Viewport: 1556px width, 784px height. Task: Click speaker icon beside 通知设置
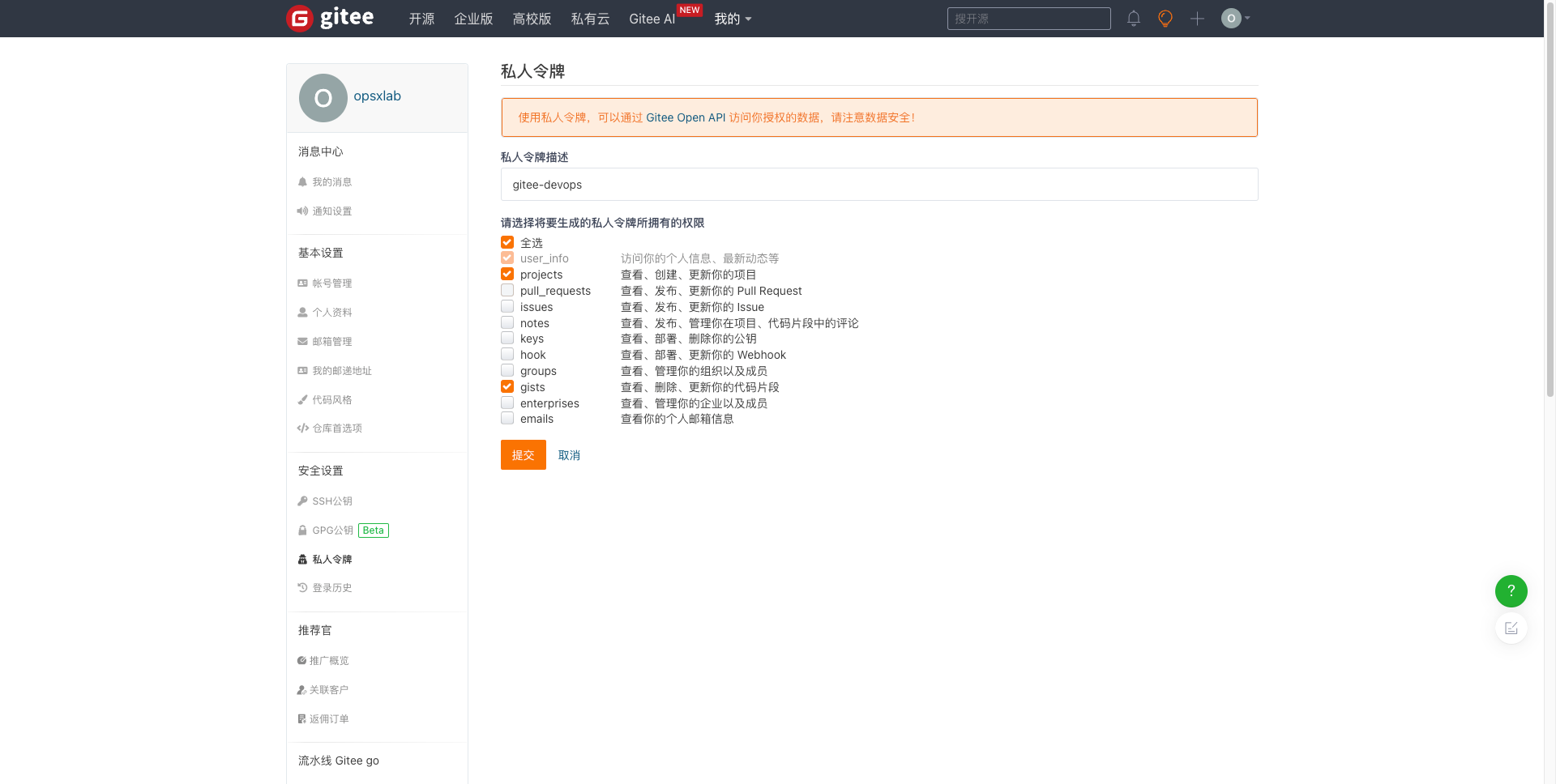302,211
